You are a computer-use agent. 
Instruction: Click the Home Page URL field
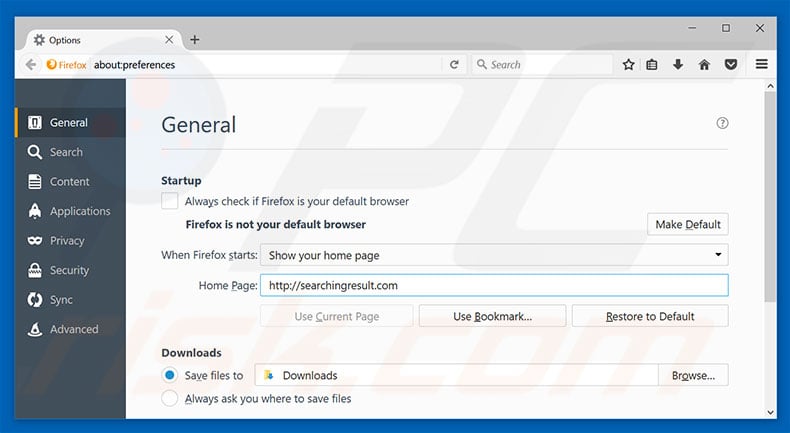494,285
